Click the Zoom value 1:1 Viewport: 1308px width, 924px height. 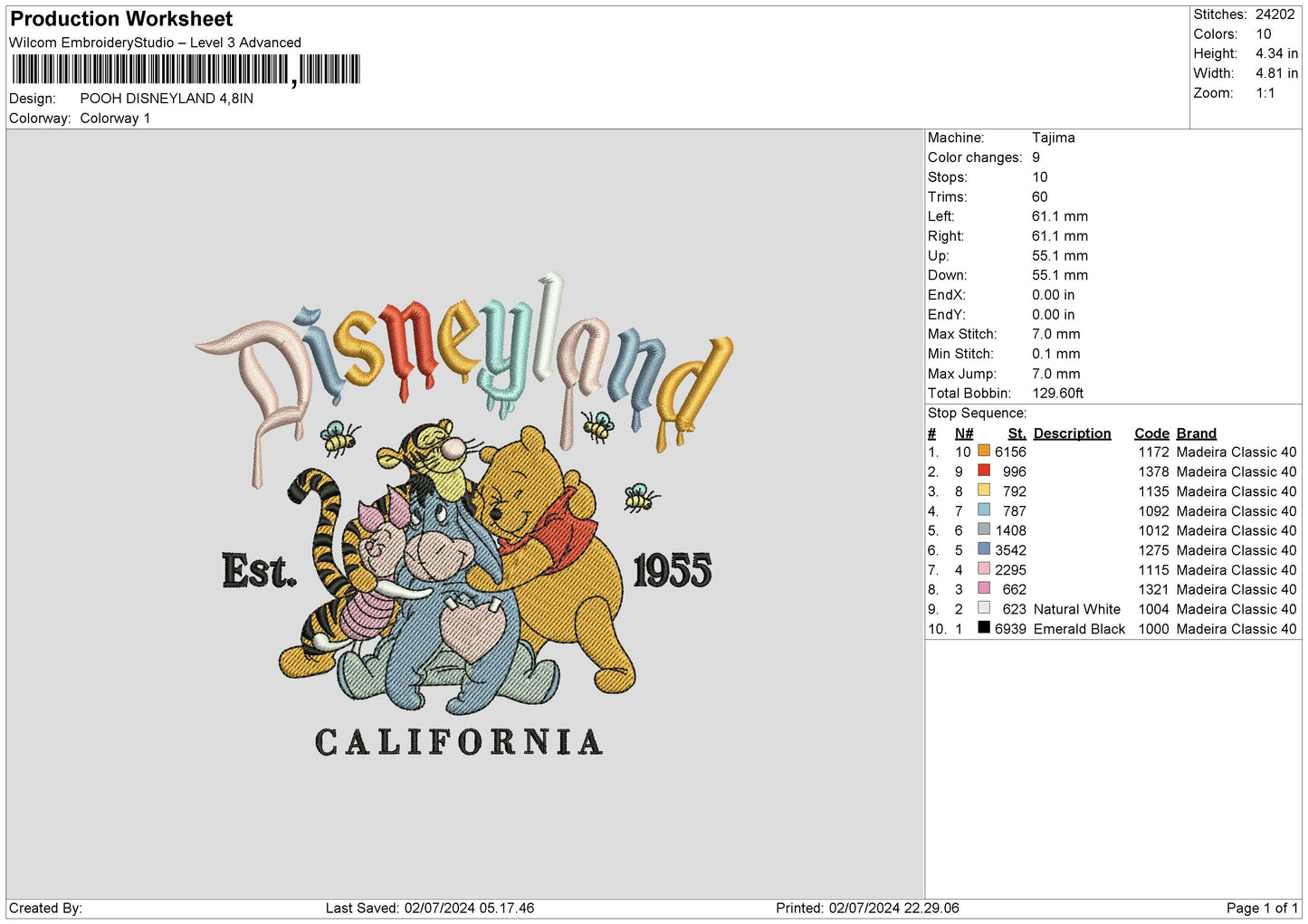1265,93
